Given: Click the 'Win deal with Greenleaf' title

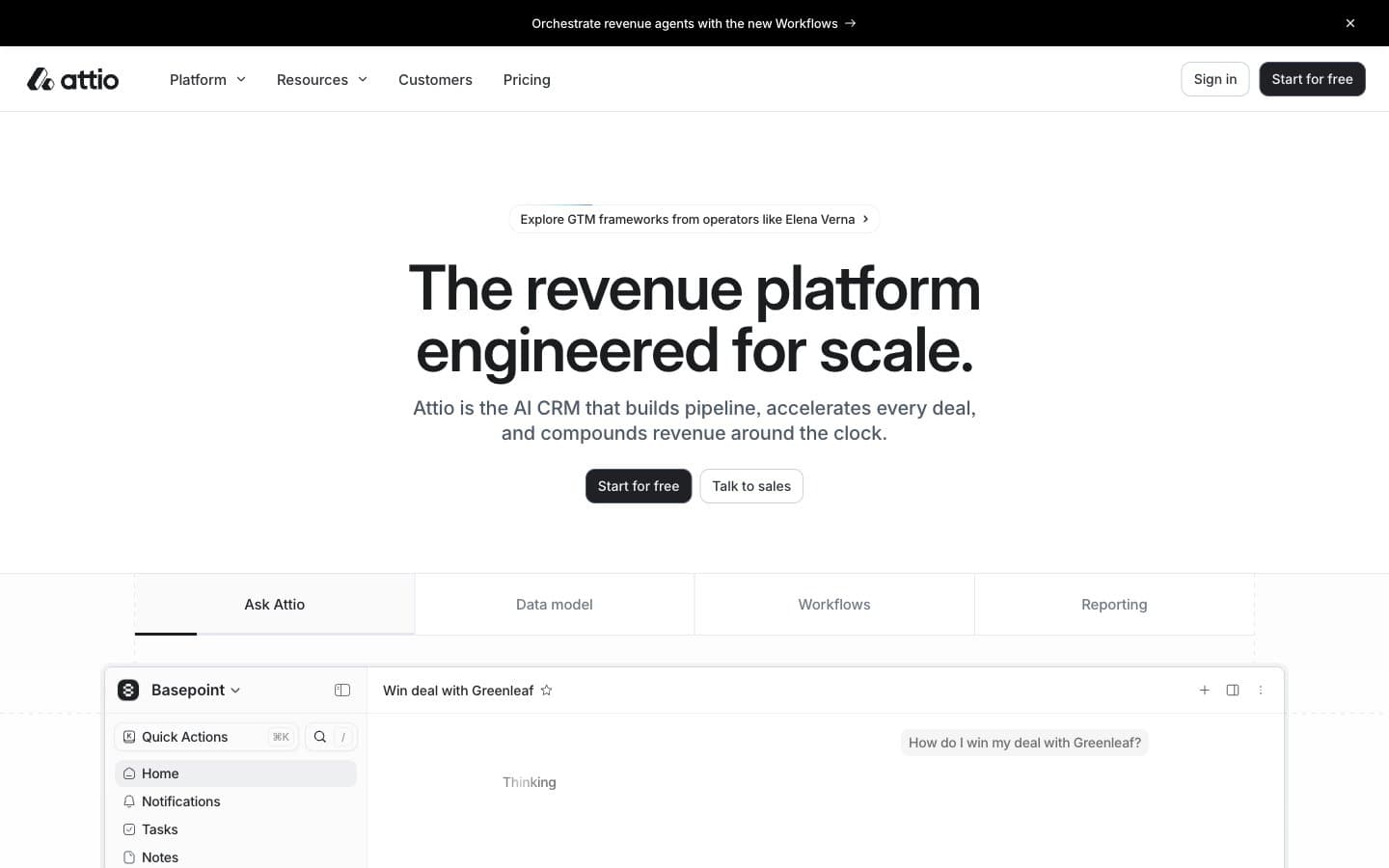Looking at the screenshot, I should click(x=458, y=691).
